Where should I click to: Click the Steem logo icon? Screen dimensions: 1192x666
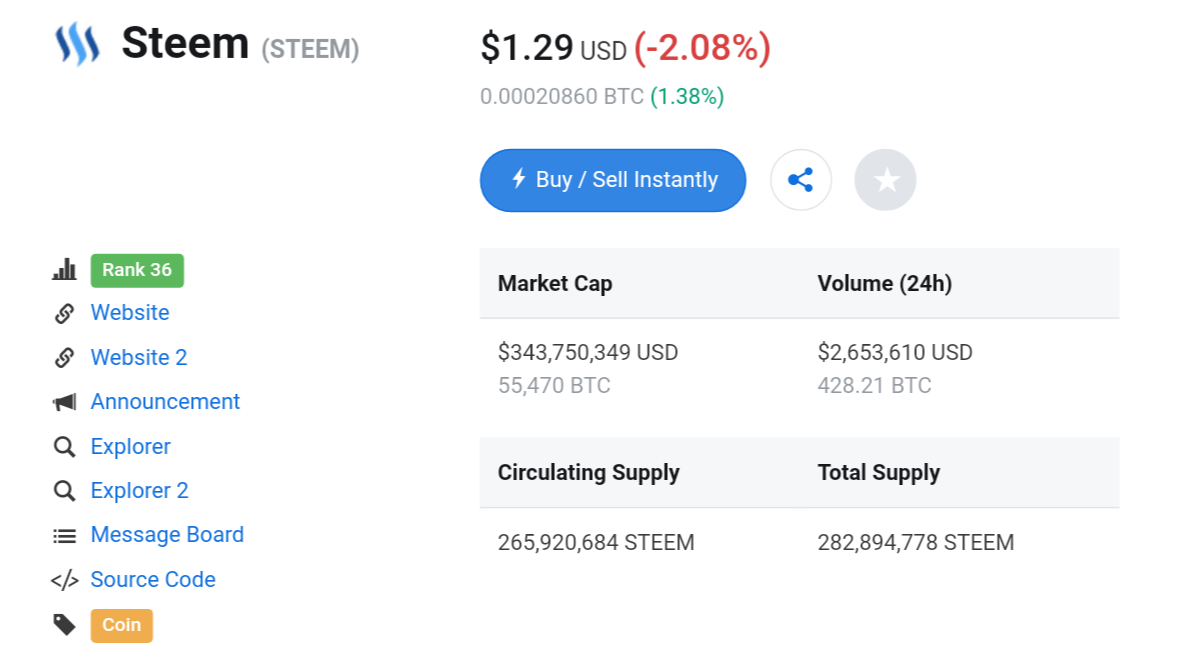(77, 45)
